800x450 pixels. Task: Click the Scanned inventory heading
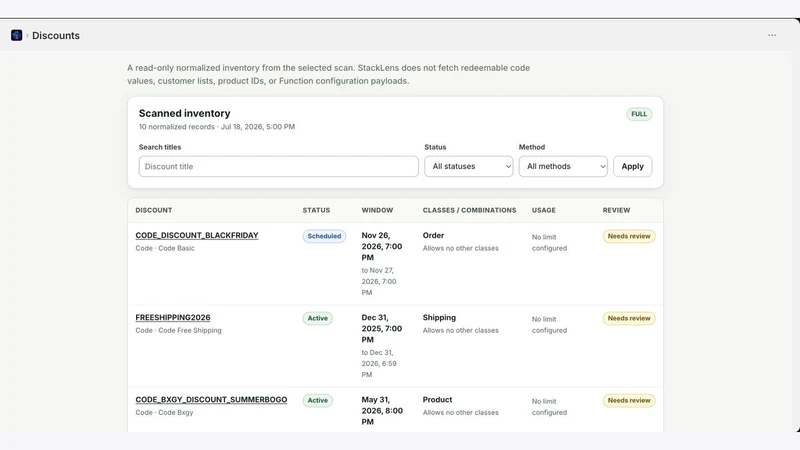[185, 113]
